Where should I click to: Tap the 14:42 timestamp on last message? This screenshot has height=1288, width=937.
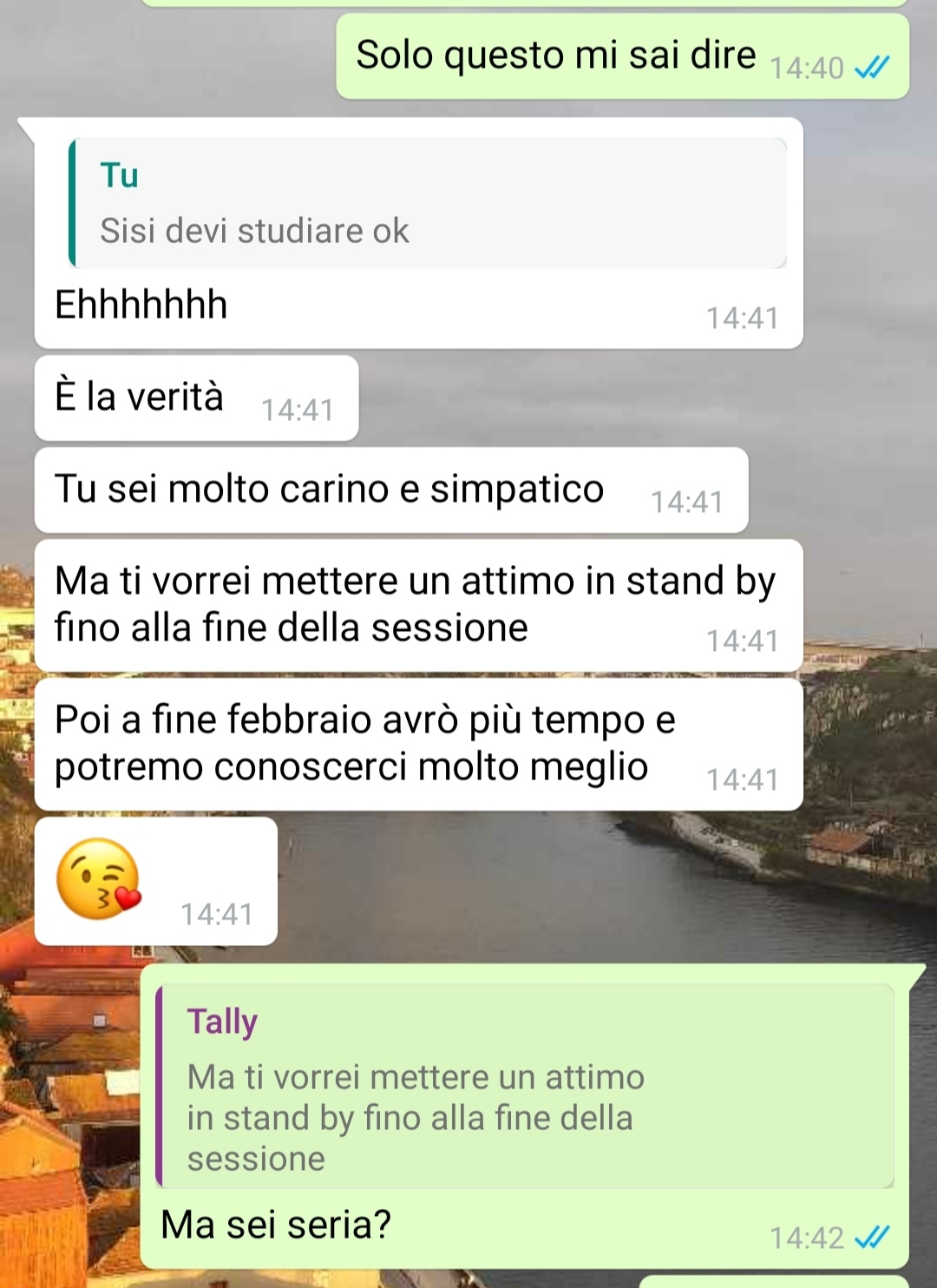coord(807,1238)
